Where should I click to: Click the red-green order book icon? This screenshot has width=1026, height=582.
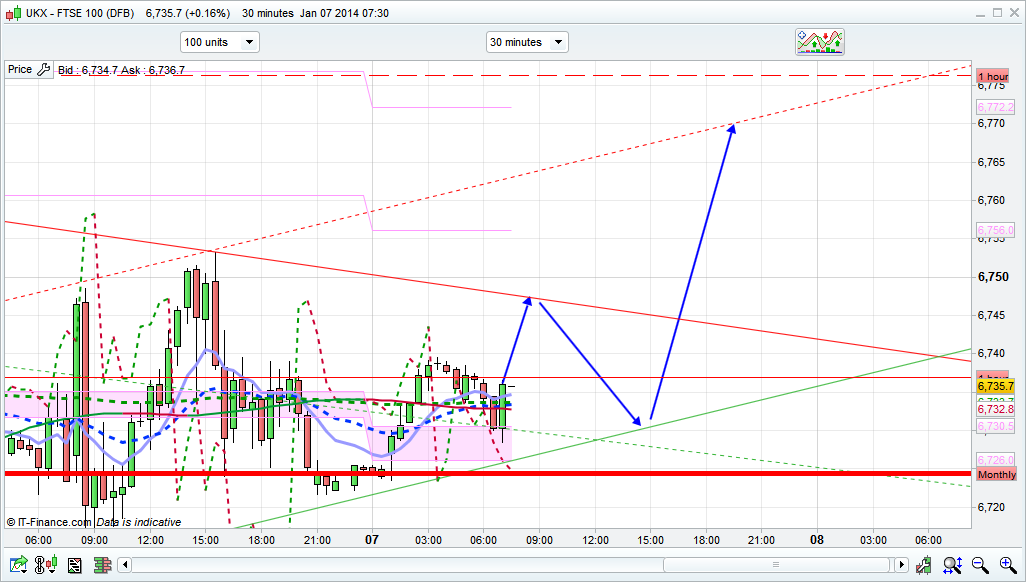(x=100, y=566)
